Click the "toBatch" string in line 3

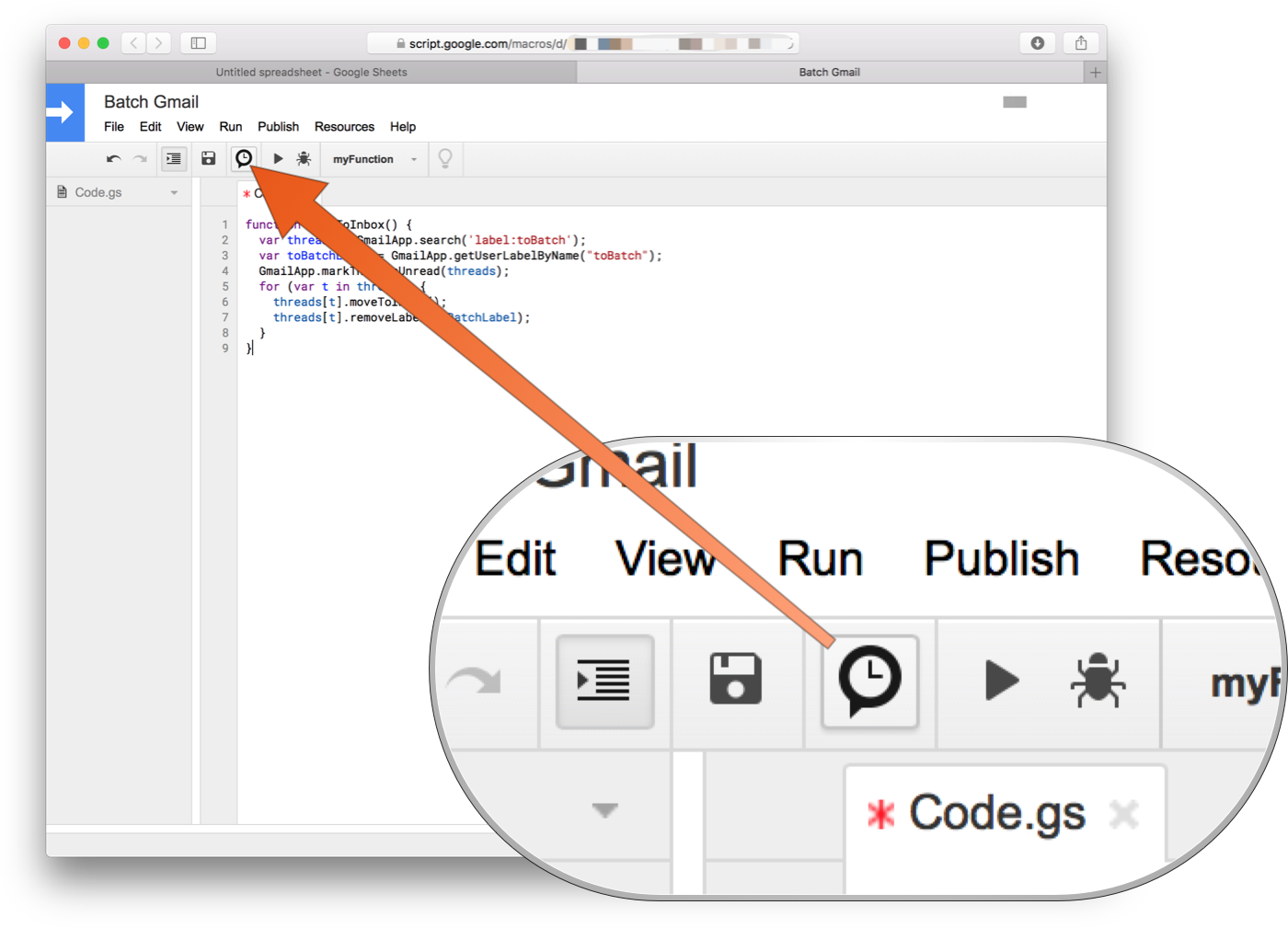click(x=617, y=256)
